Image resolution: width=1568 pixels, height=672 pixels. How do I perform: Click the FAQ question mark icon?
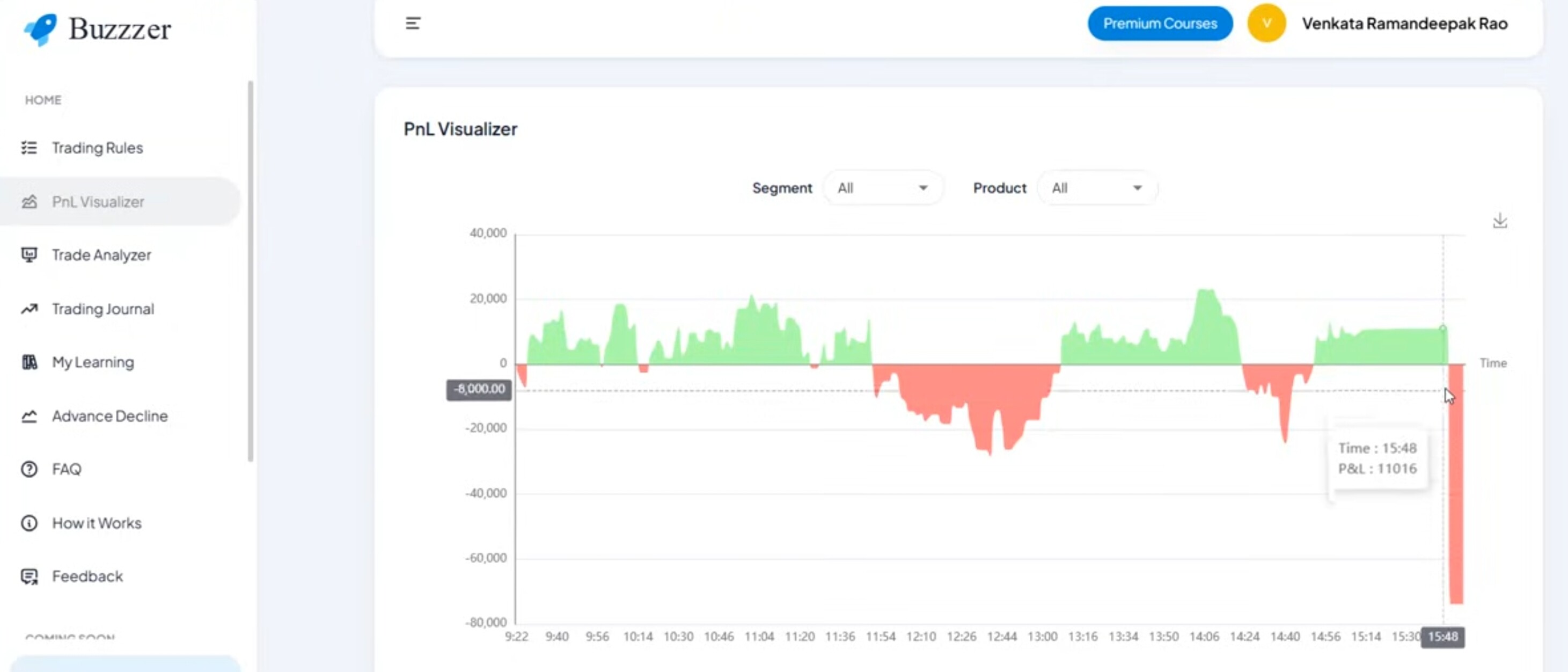point(29,469)
